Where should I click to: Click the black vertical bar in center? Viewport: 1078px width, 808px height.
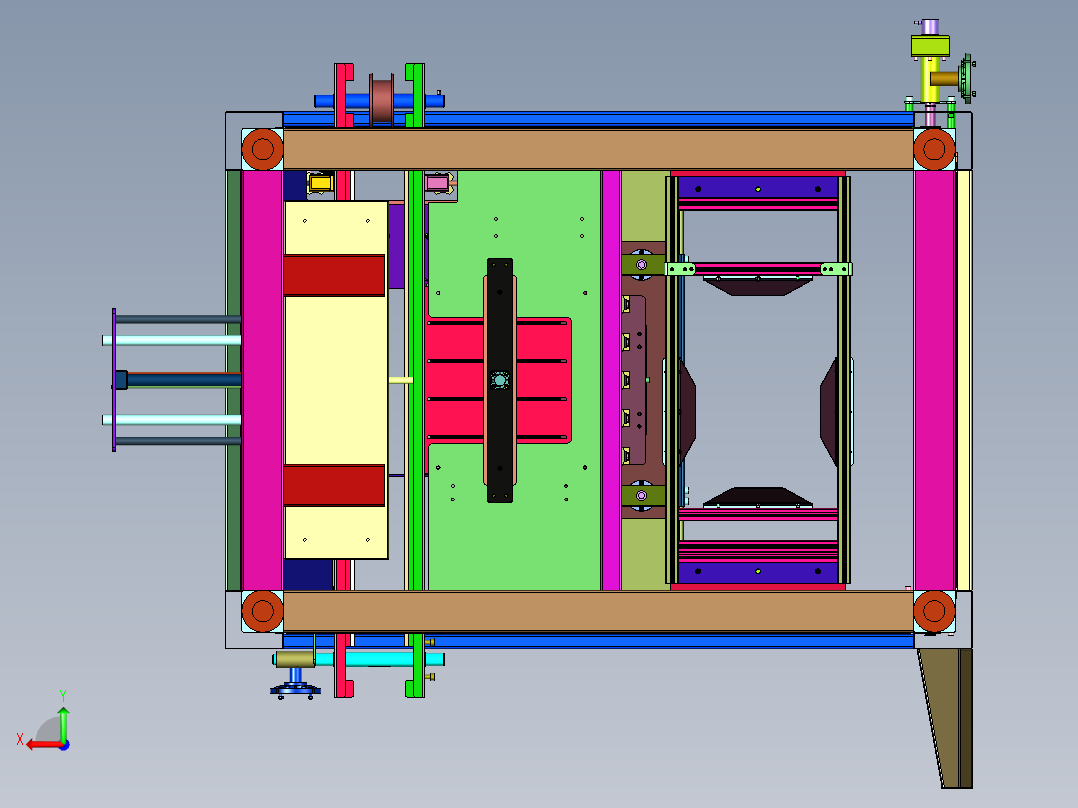click(x=500, y=380)
